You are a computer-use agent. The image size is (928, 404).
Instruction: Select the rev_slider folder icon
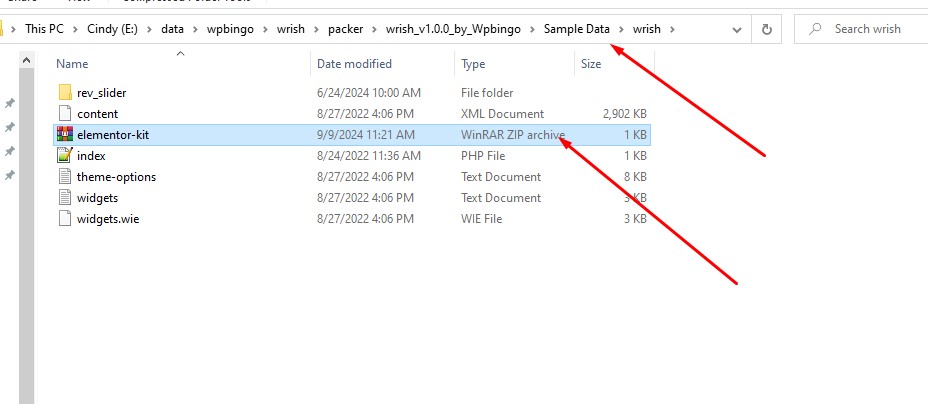pos(65,93)
